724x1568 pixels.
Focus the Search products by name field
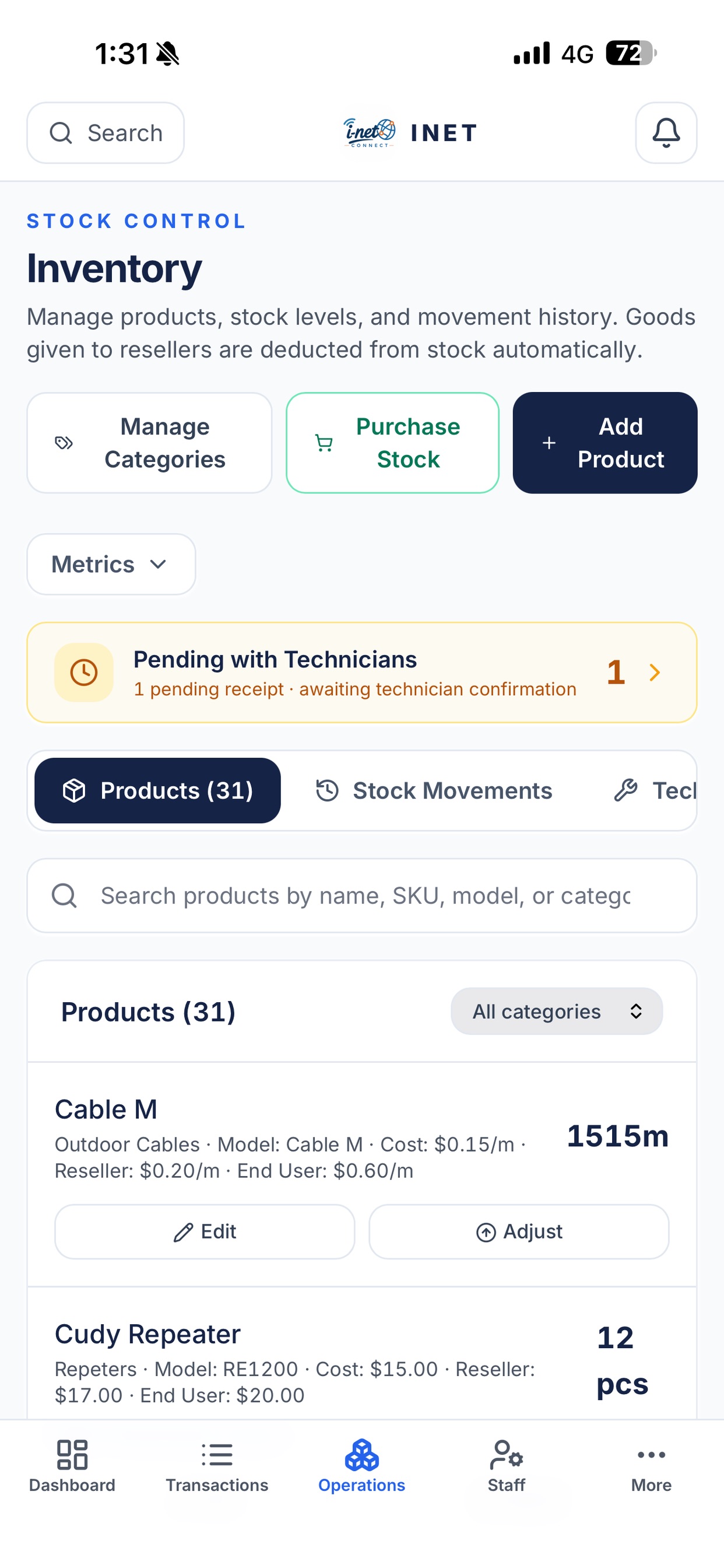(362, 895)
